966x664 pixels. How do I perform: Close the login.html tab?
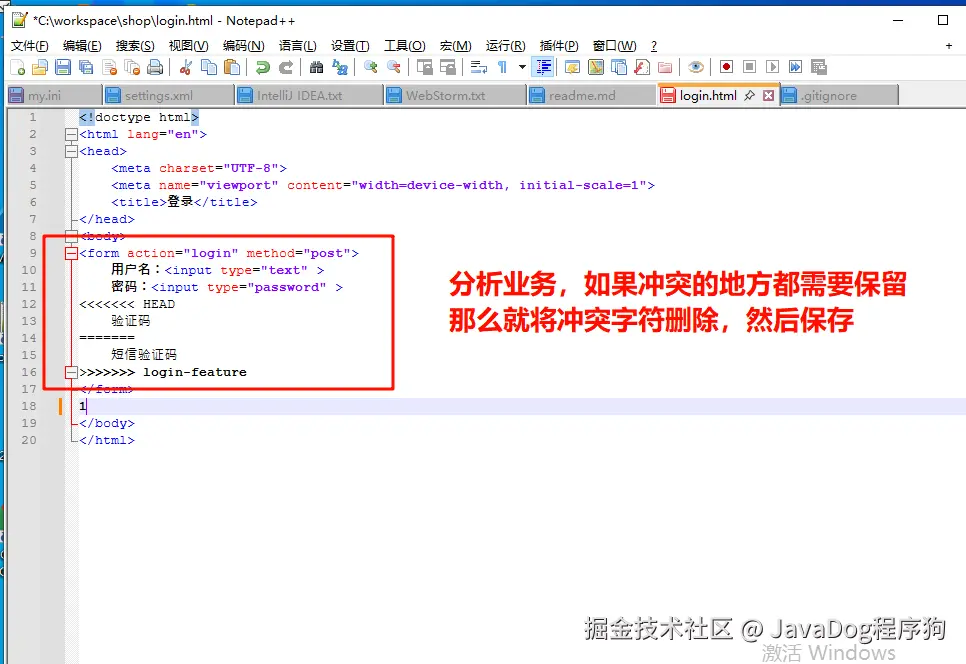tap(768, 95)
